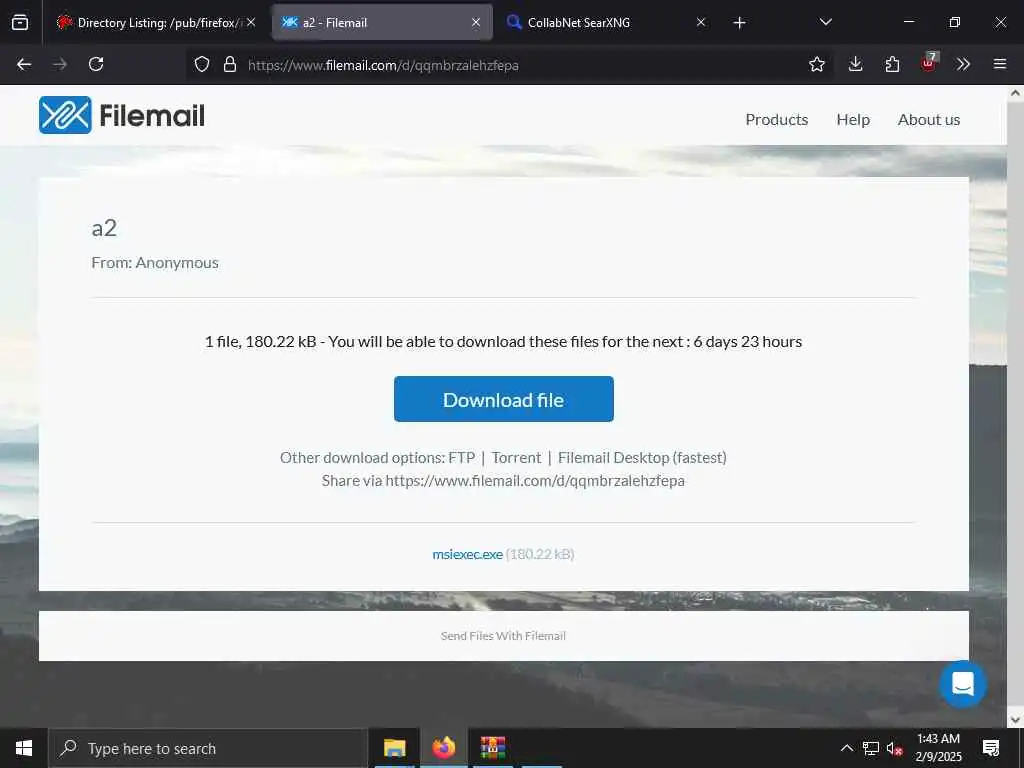List all tabs dropdown arrow
Screen dimensions: 1024x768
pyautogui.click(x=825, y=22)
